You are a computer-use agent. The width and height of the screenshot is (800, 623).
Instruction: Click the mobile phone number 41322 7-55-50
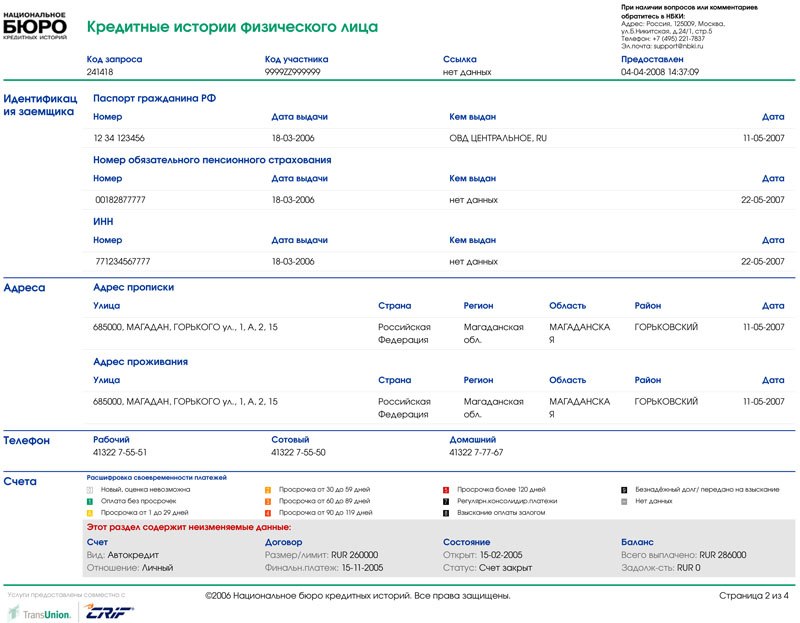tap(298, 453)
